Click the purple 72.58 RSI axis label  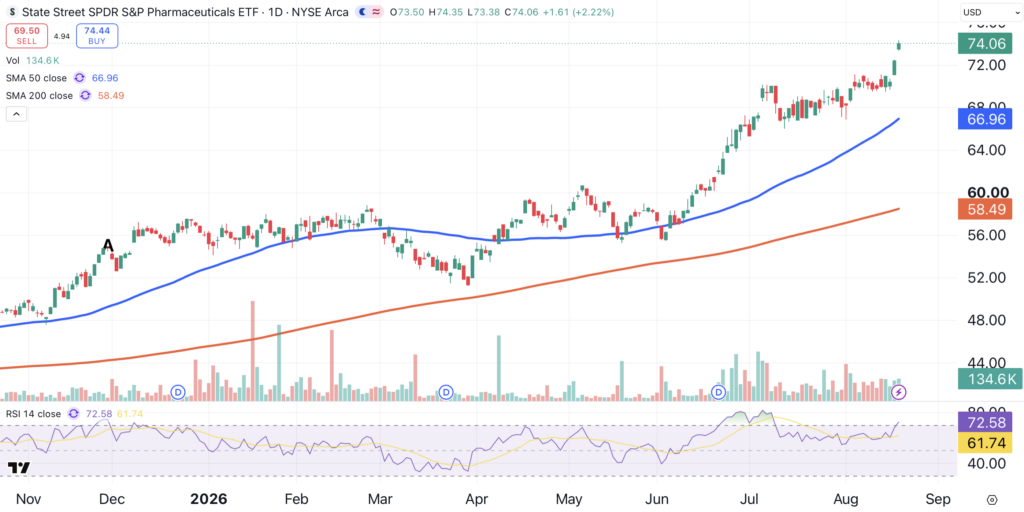click(x=984, y=421)
